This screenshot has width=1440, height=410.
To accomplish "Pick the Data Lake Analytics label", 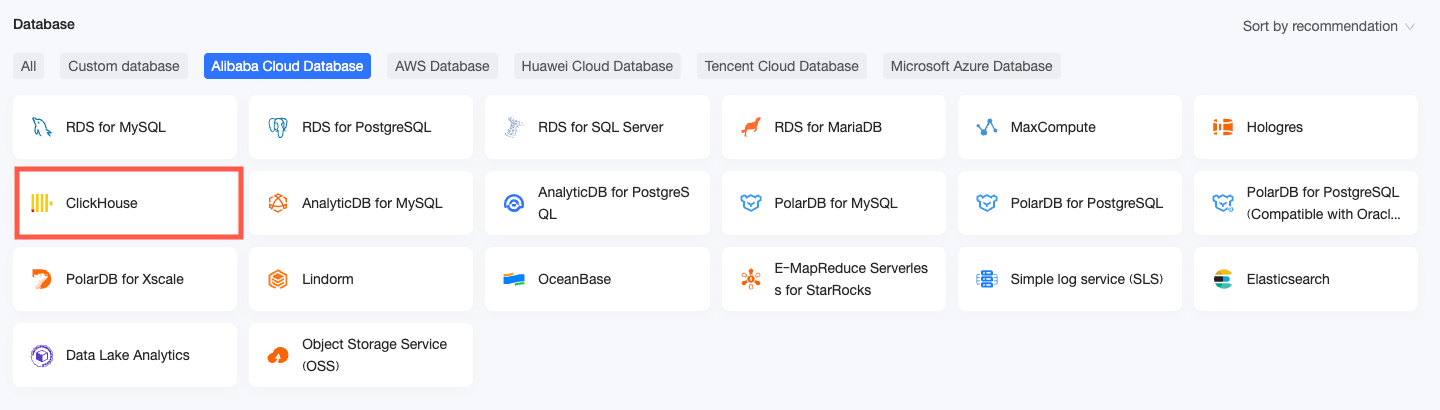I will [128, 355].
